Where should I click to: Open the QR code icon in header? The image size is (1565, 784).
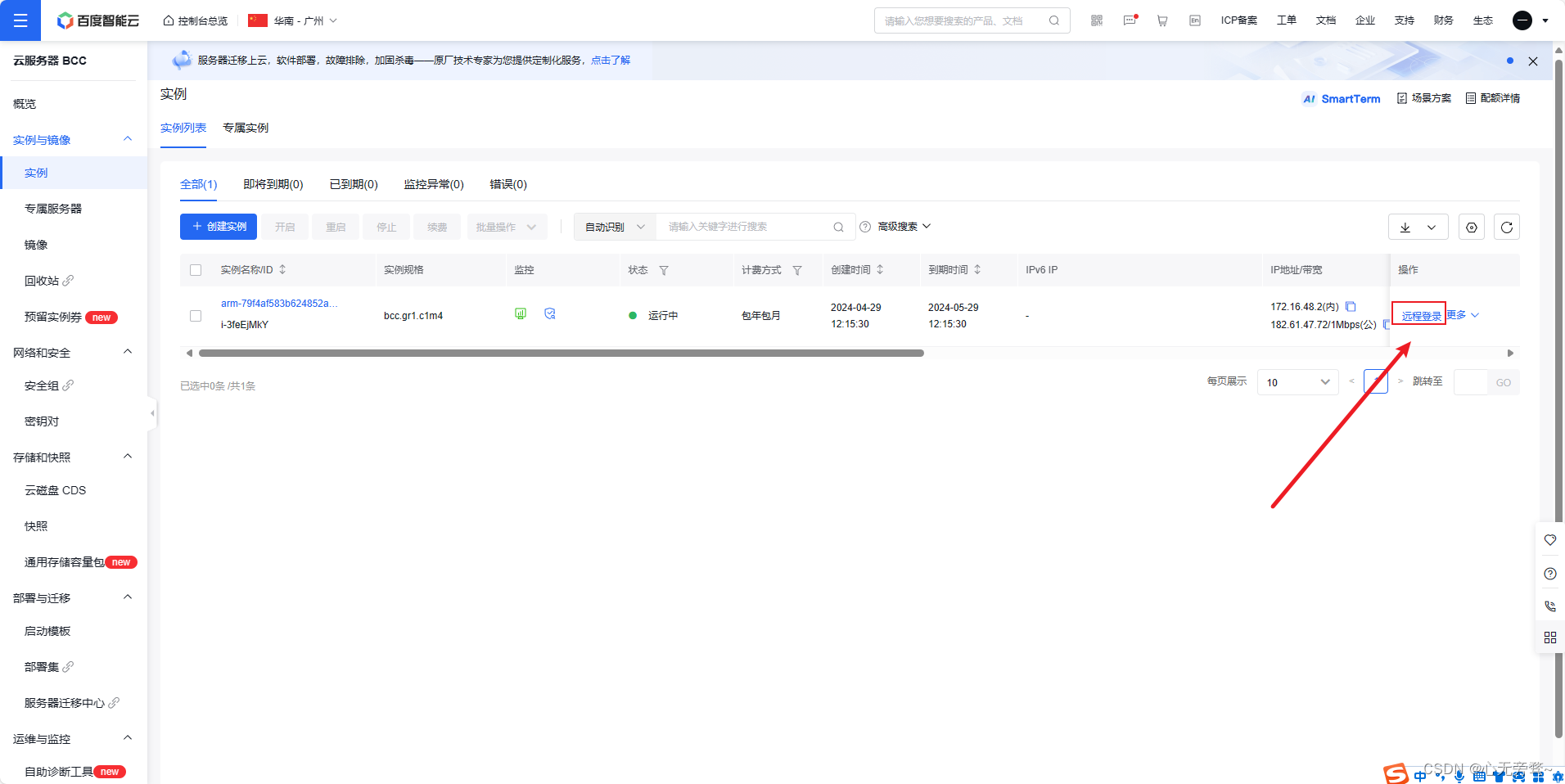(x=1097, y=20)
